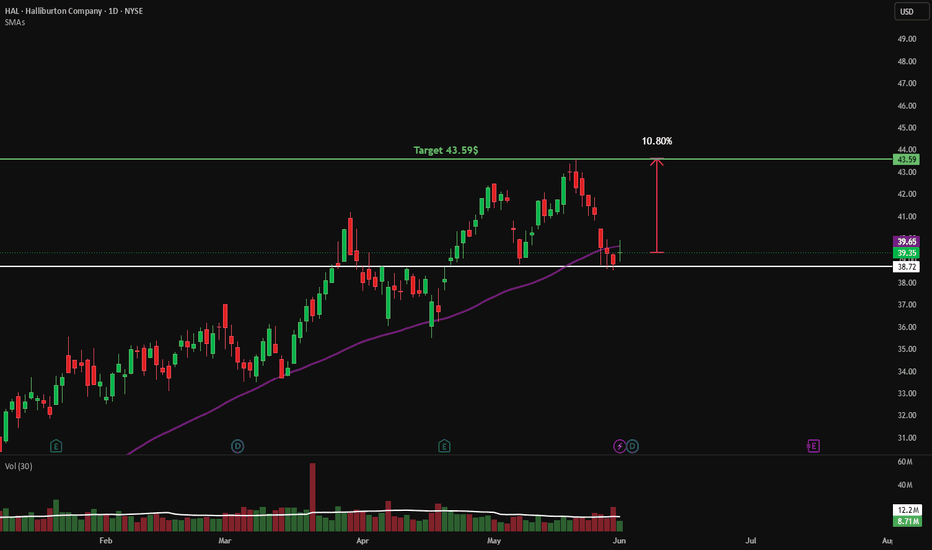Viewport: 932px width, 550px height.
Task: Click the dividend marker at start of June
Action: [632, 446]
